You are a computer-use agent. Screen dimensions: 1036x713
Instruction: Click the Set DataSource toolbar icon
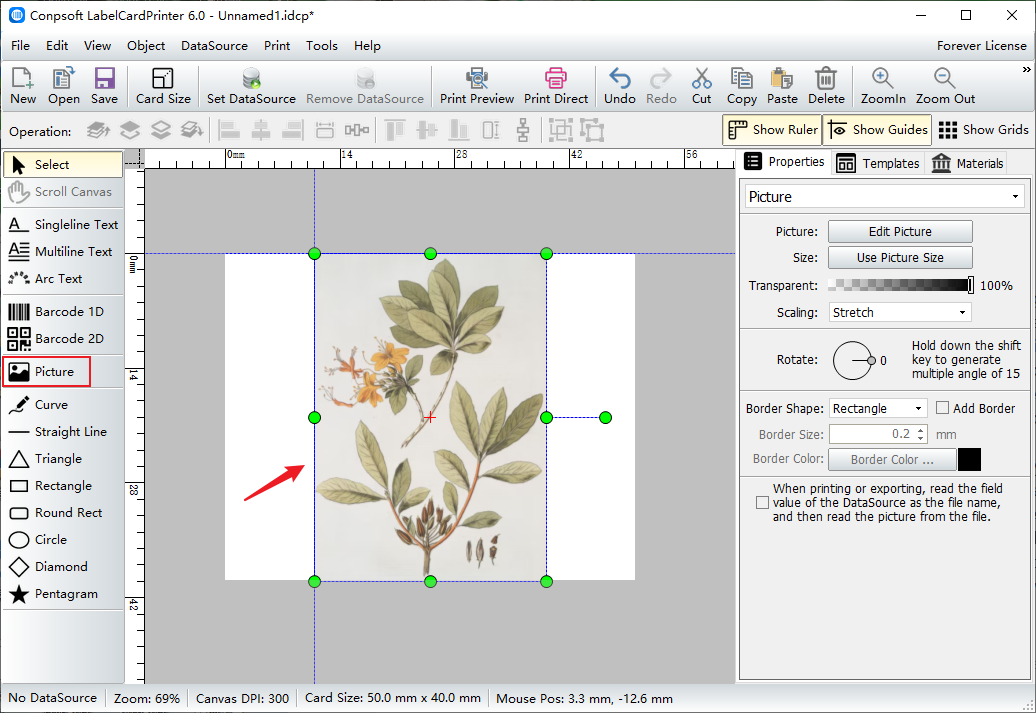(x=251, y=86)
